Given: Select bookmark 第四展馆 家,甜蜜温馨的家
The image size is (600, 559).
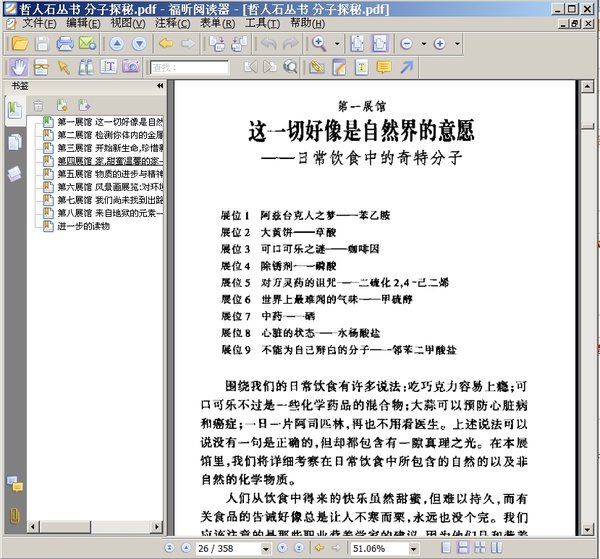Looking at the screenshot, I should pos(110,161).
